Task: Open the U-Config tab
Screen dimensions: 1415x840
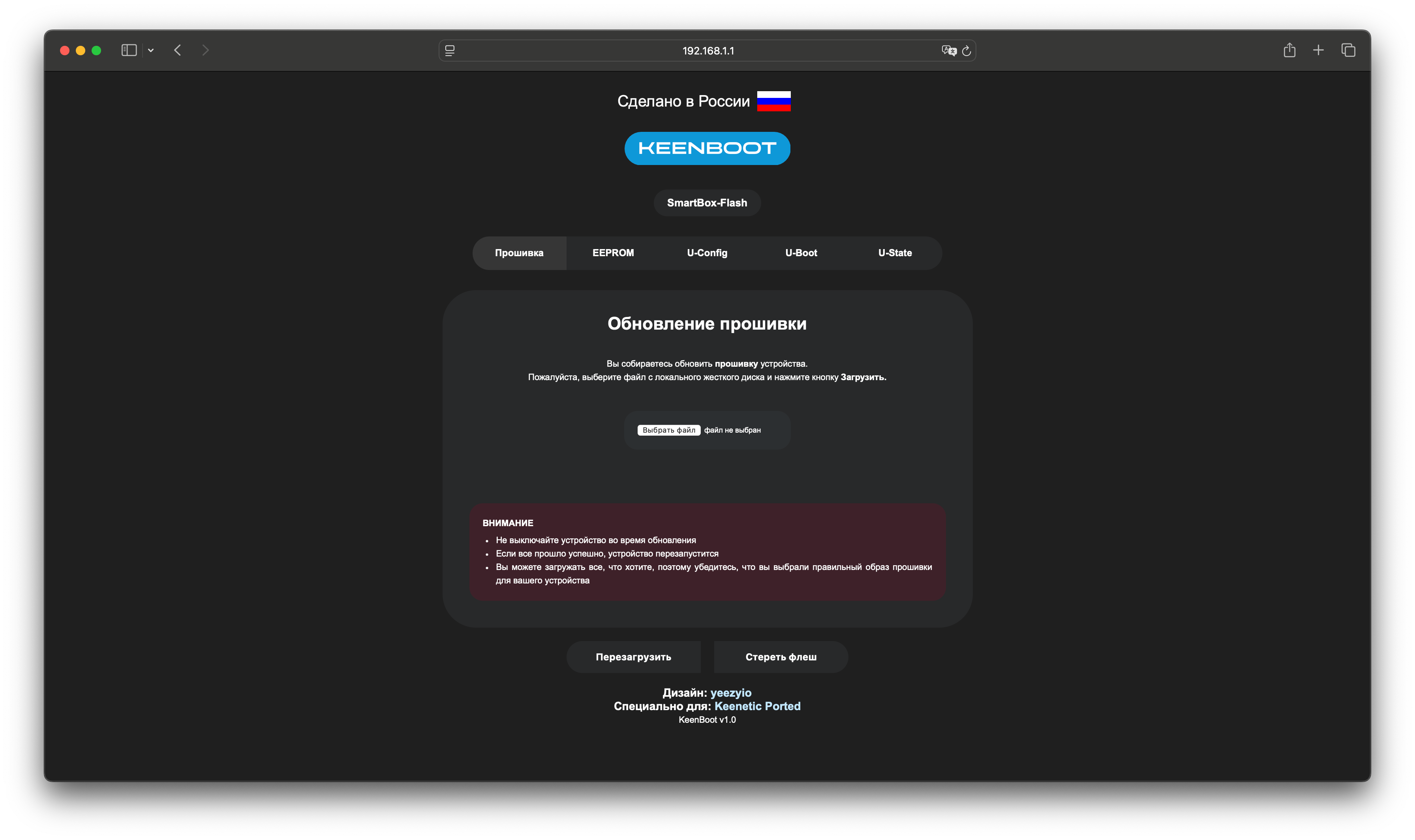Action: (707, 253)
